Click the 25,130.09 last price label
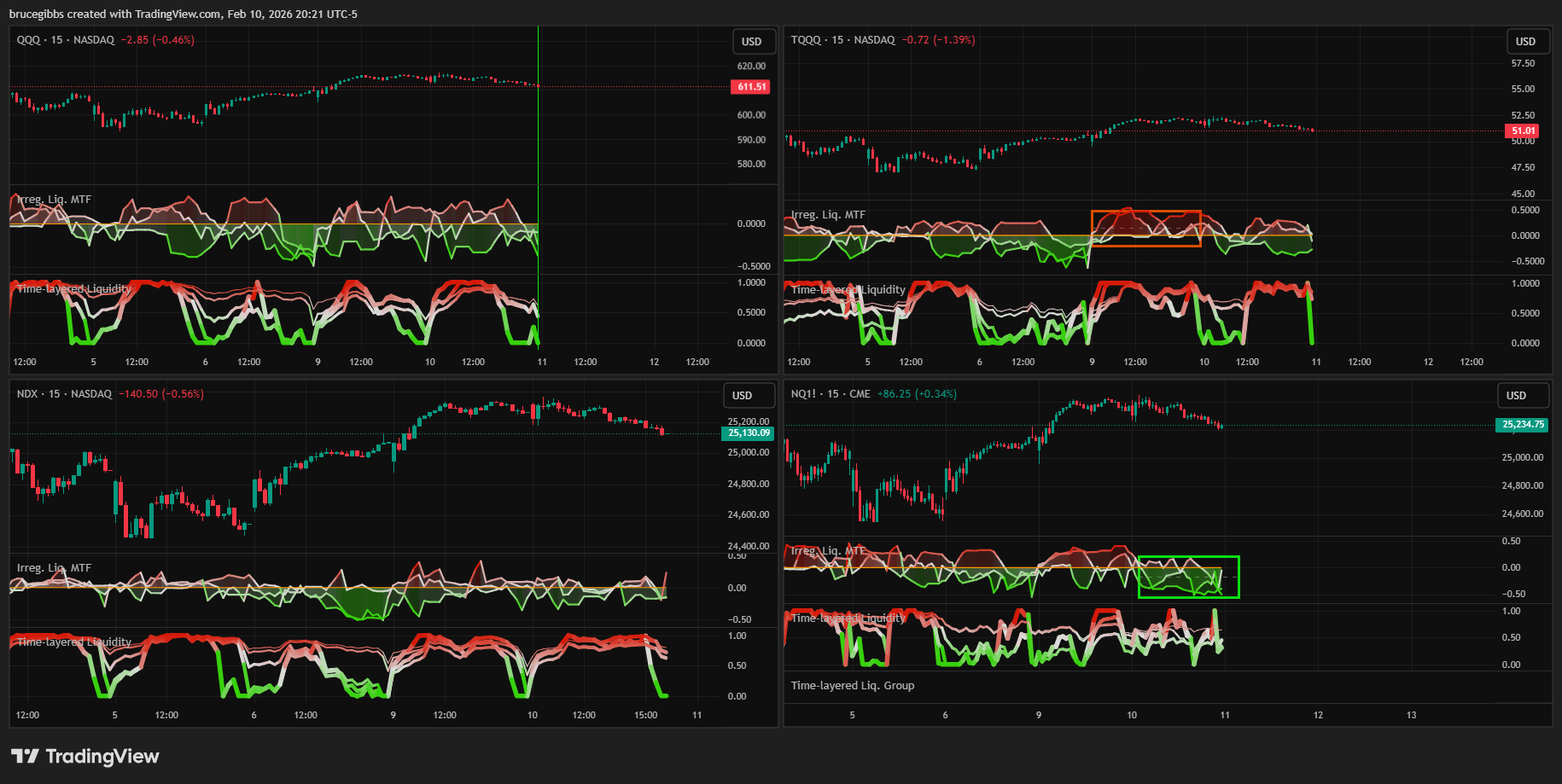 pyautogui.click(x=748, y=433)
